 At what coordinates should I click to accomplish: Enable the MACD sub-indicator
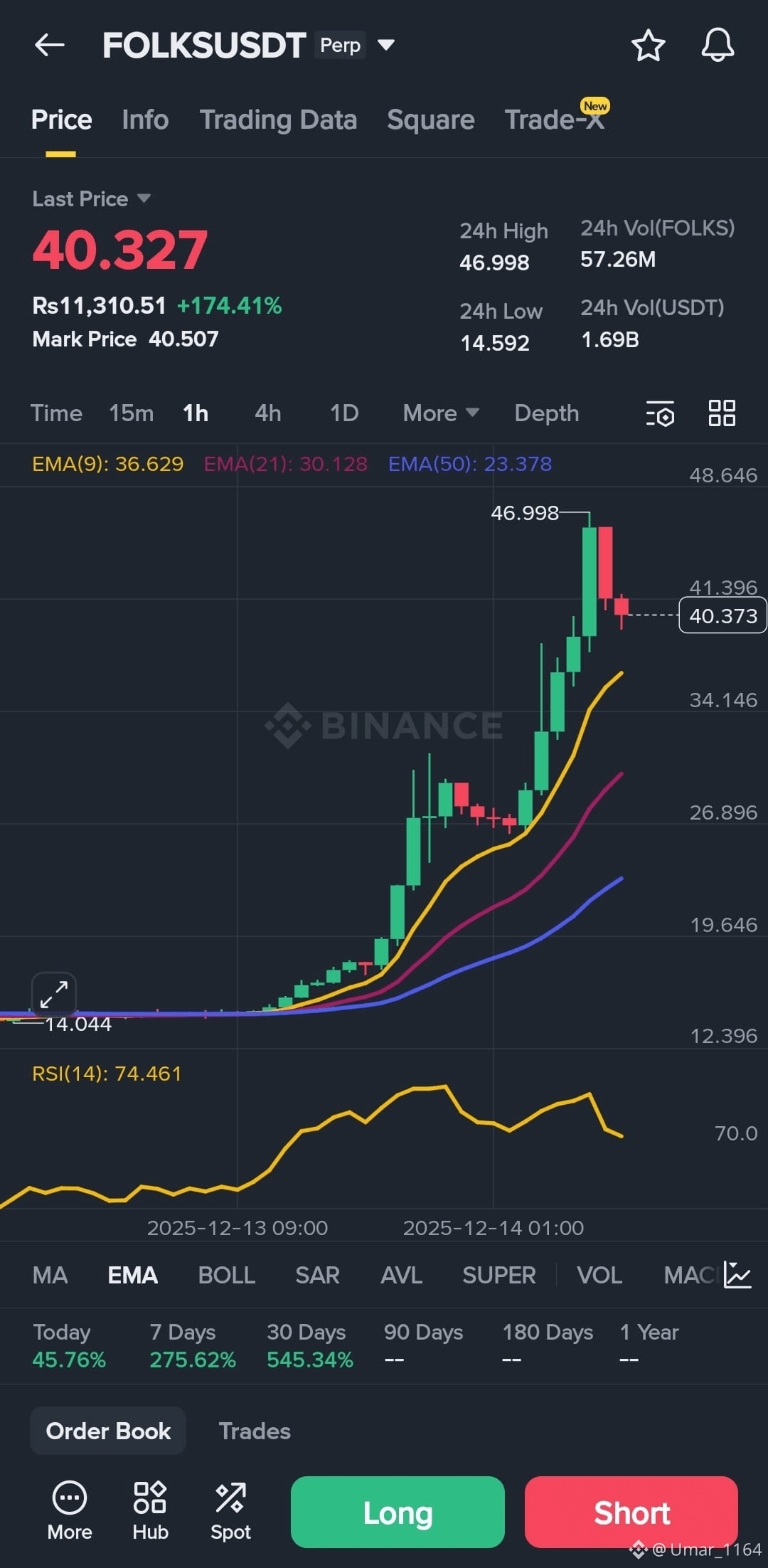tap(691, 1276)
